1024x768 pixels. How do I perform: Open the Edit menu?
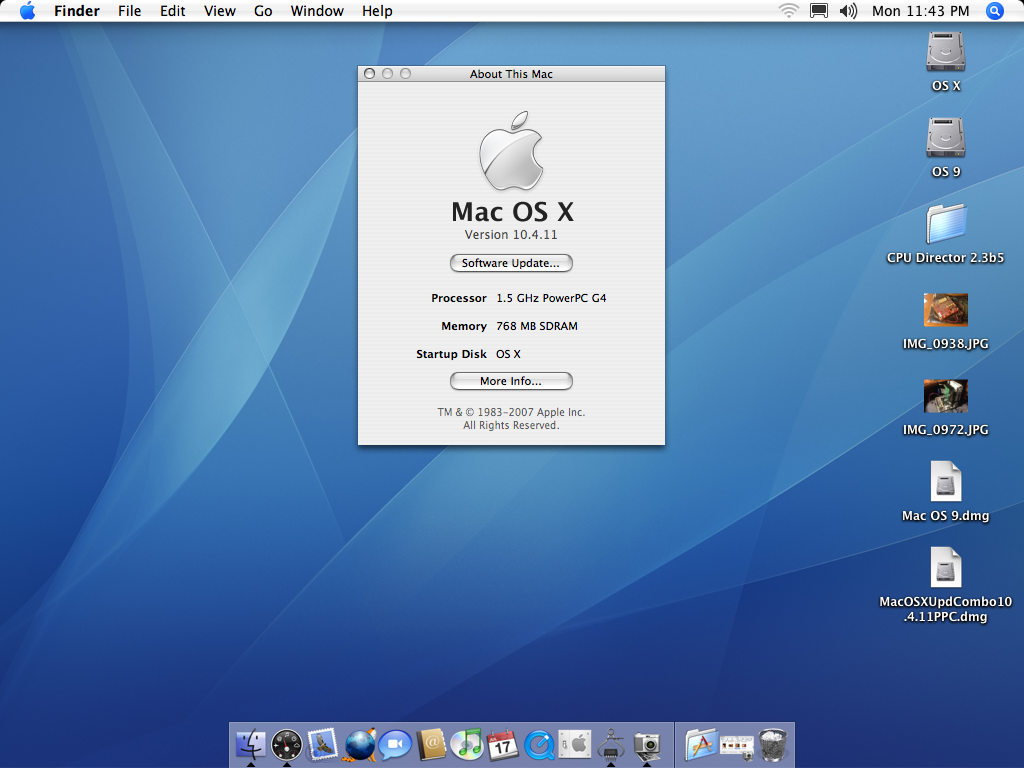coord(172,11)
